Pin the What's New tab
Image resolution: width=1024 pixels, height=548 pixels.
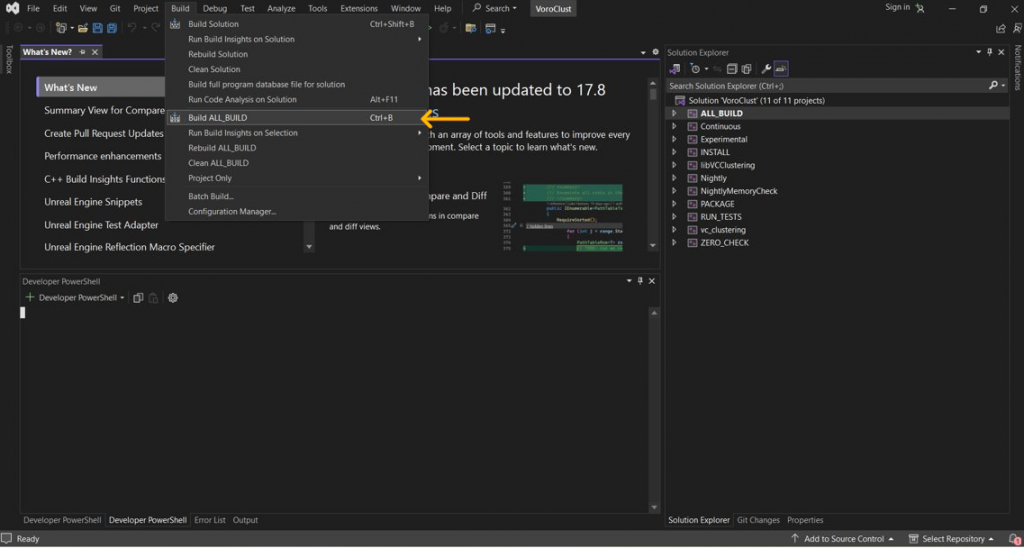point(83,52)
